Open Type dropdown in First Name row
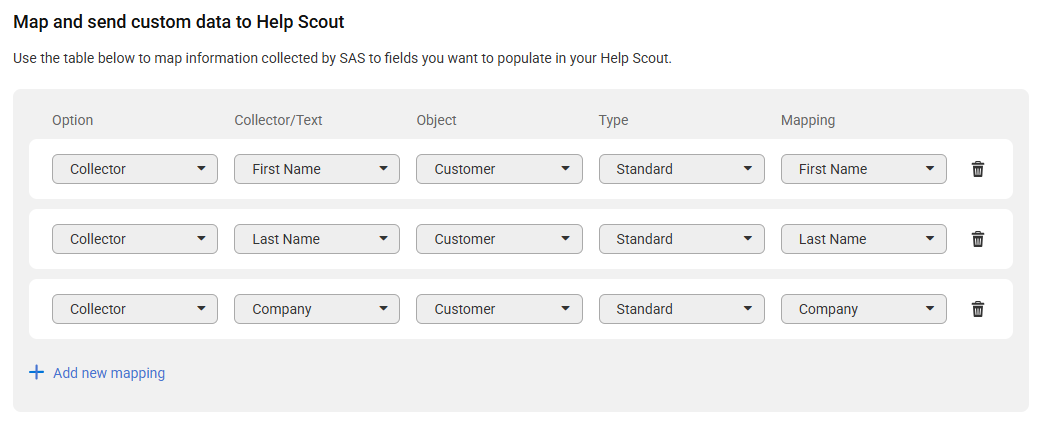Image resolution: width=1045 pixels, height=428 pixels. click(x=681, y=169)
